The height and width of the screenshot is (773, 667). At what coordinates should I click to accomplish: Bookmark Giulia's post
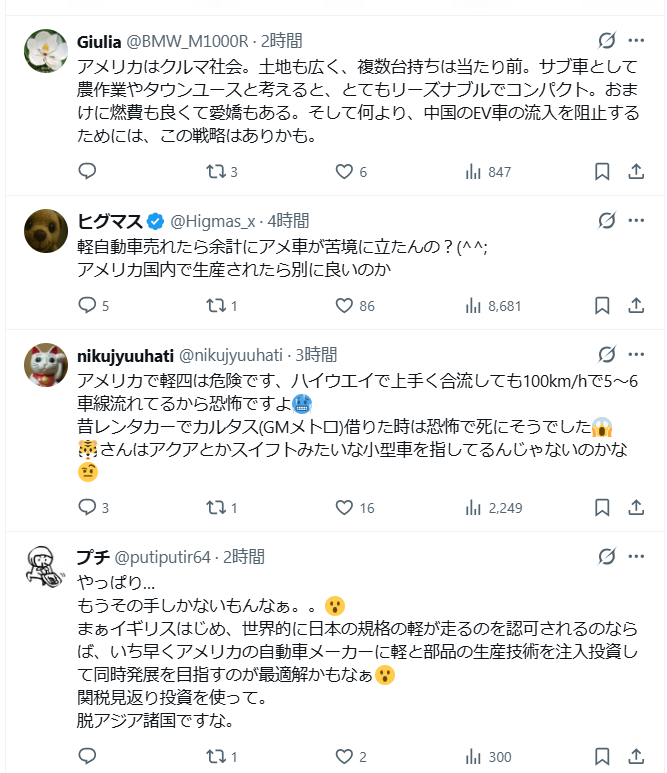(x=602, y=172)
